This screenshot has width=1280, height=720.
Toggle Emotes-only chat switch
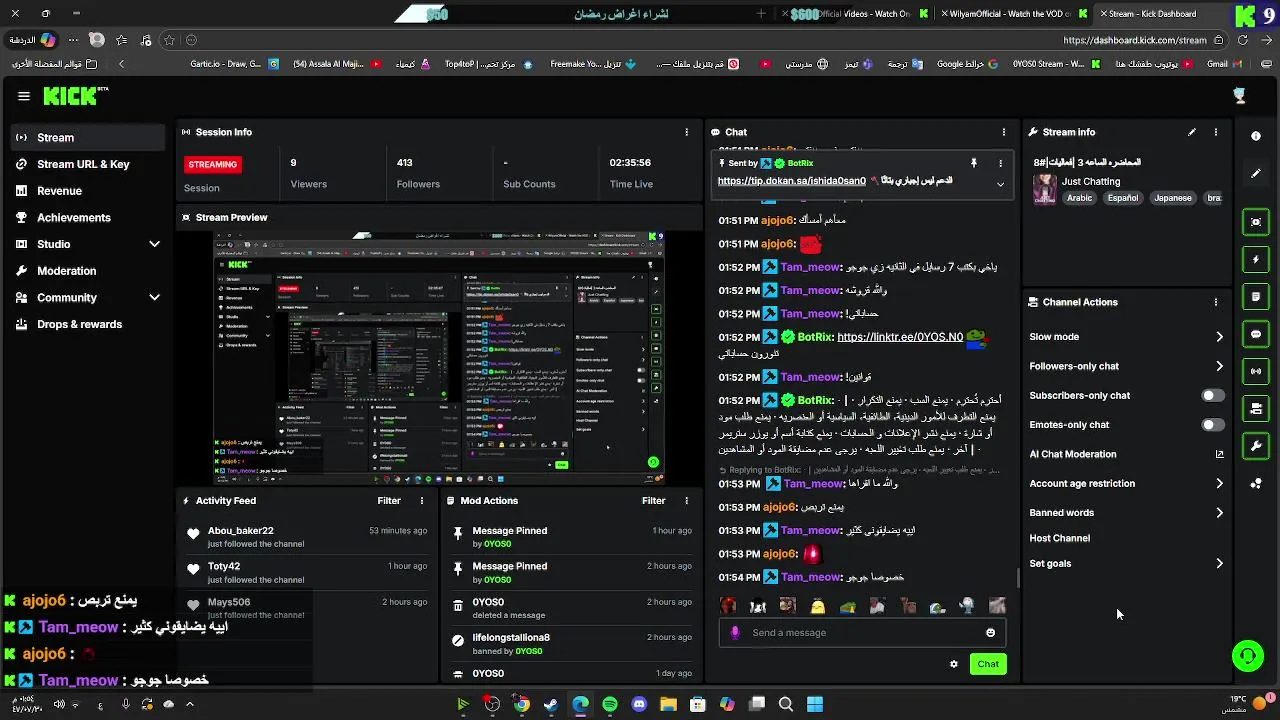pos(1212,425)
